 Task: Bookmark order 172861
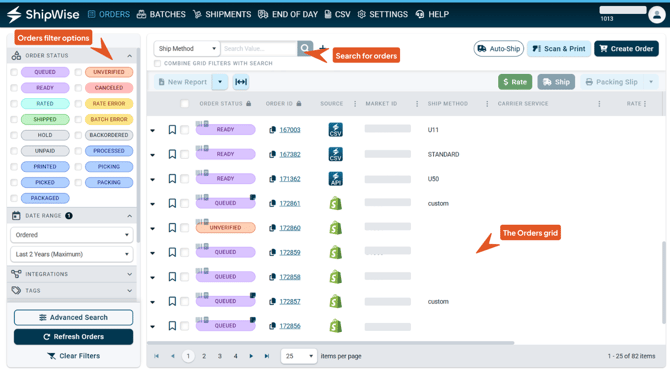(172, 203)
